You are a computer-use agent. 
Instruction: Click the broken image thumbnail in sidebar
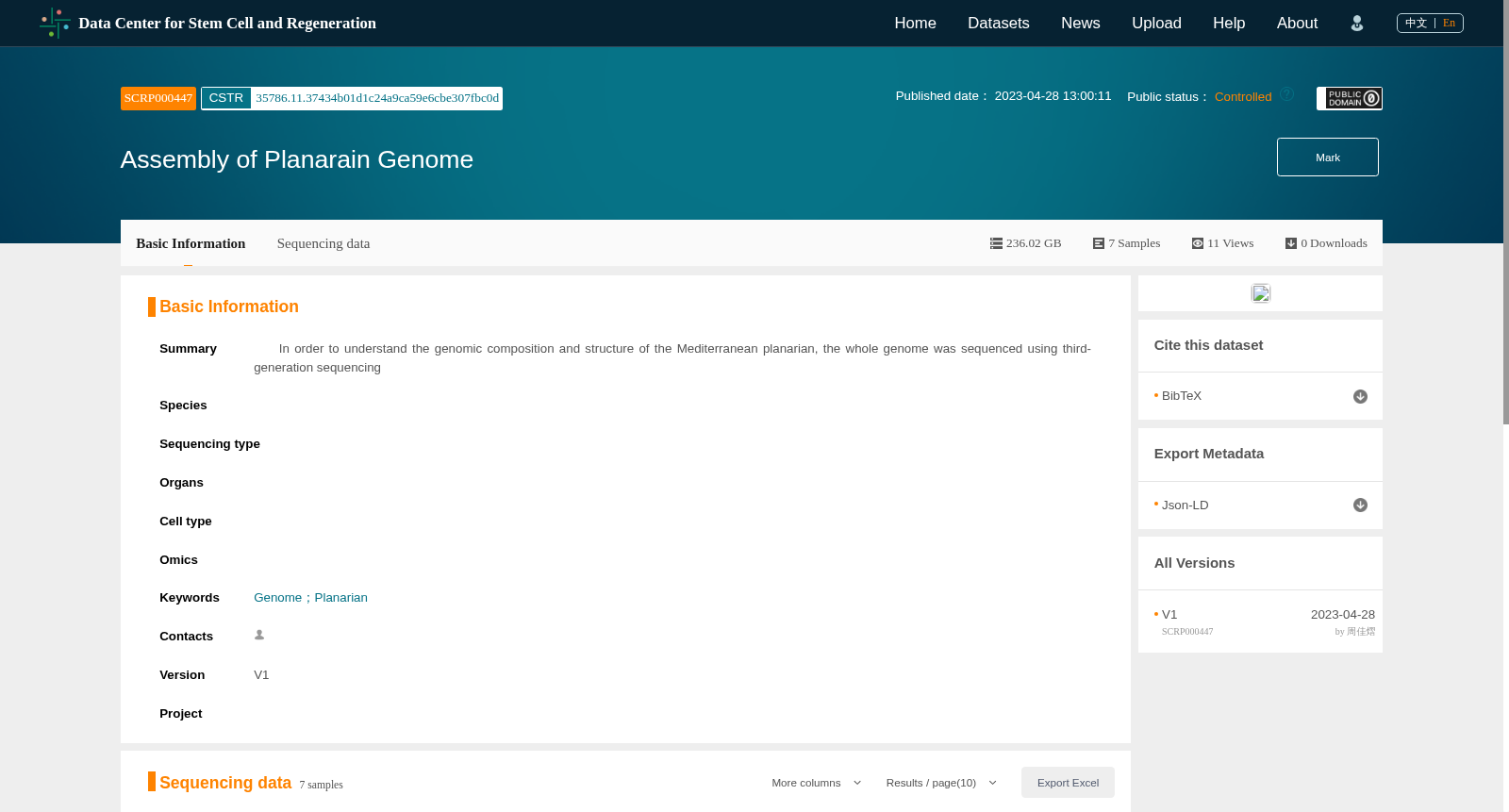[1261, 293]
